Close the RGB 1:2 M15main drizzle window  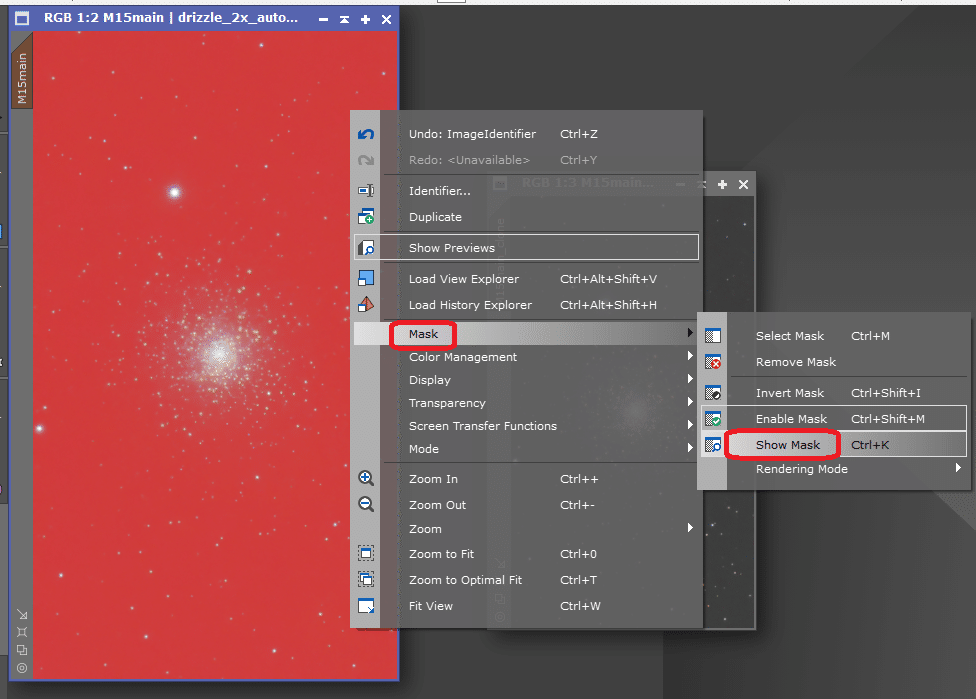pyautogui.click(x=387, y=19)
